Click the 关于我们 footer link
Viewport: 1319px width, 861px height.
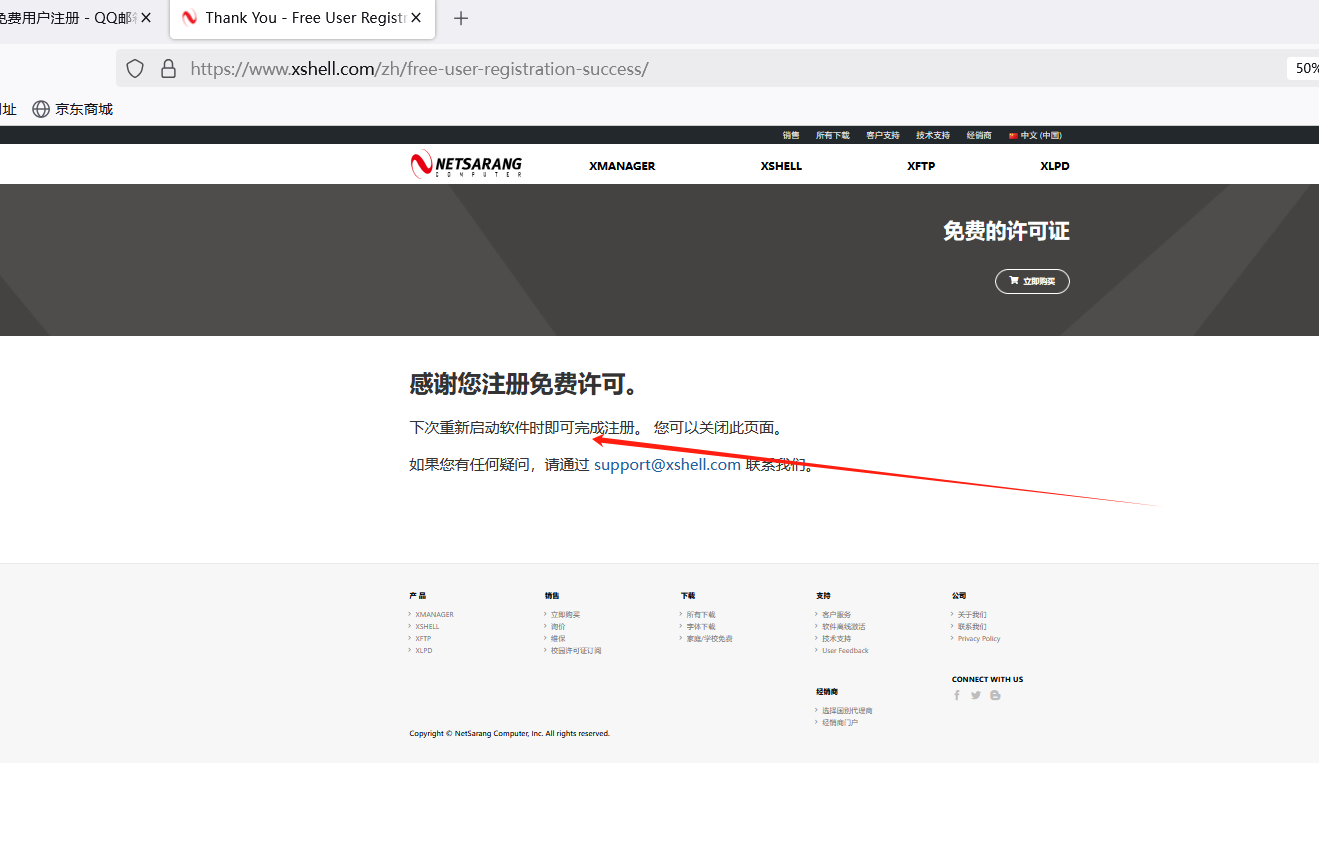[972, 615]
